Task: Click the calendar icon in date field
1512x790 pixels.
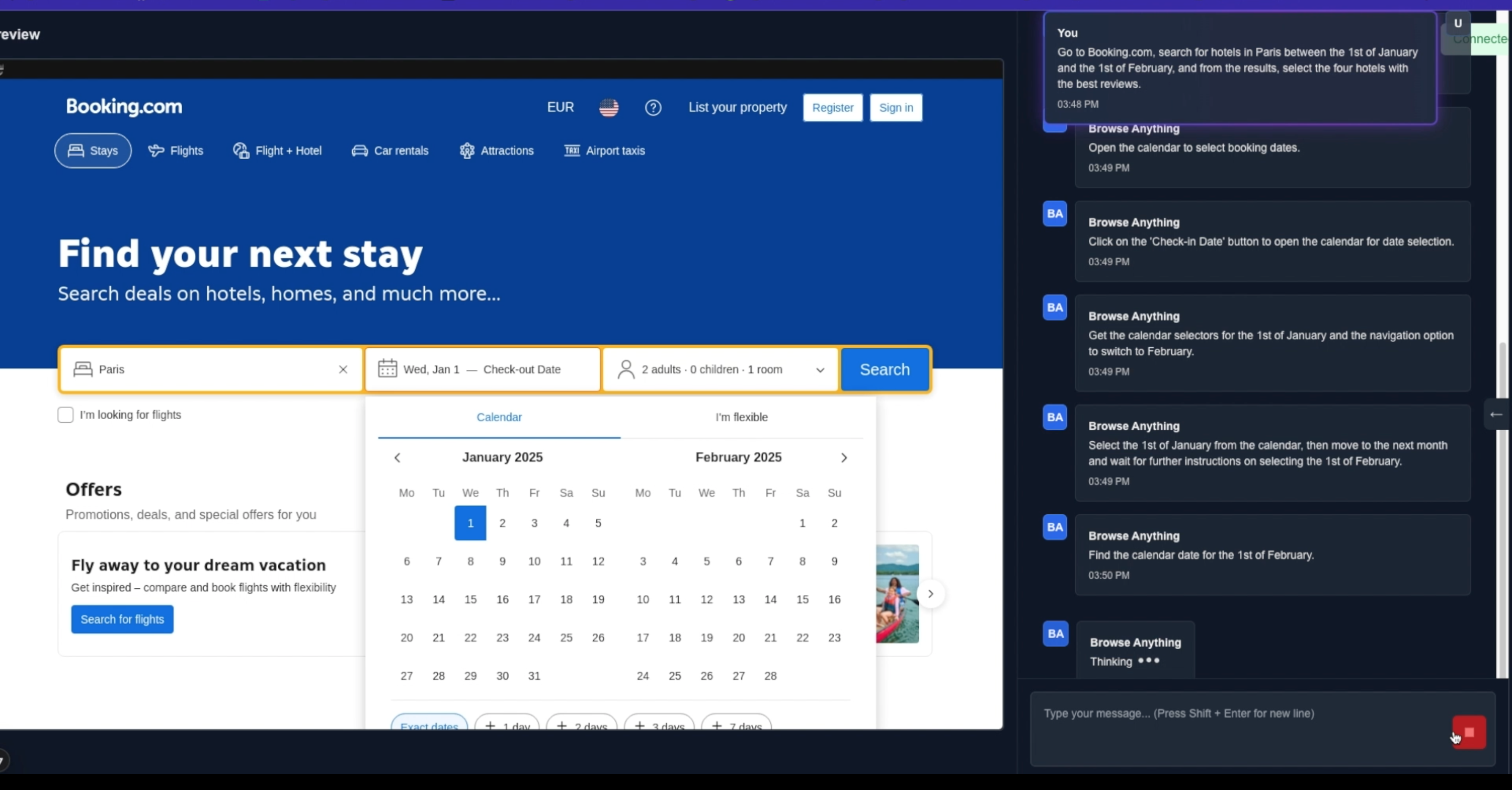Action: (387, 369)
